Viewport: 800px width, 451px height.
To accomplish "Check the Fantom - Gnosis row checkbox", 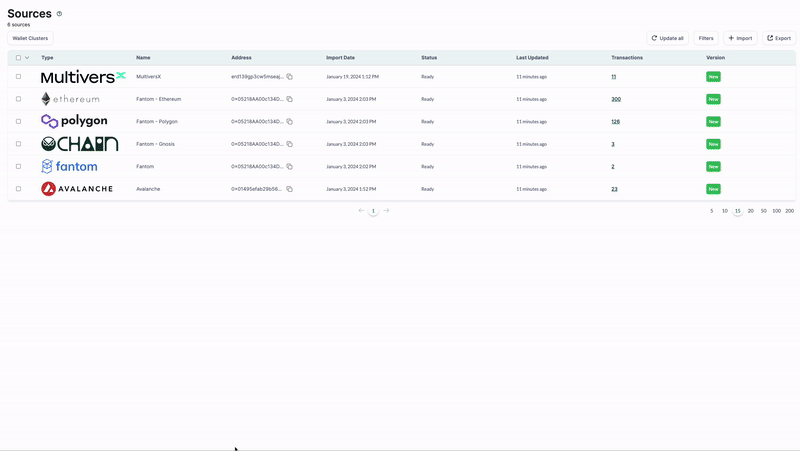I will coord(18,144).
